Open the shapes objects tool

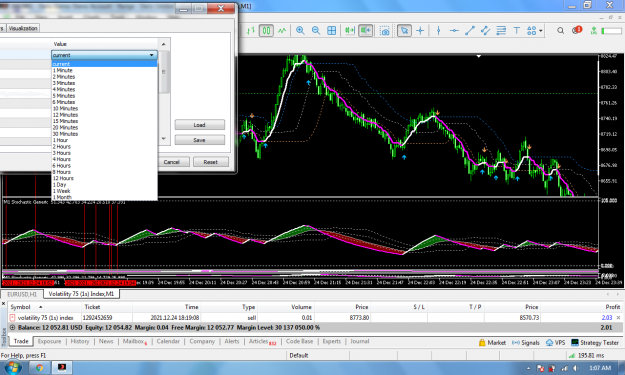tap(531, 31)
